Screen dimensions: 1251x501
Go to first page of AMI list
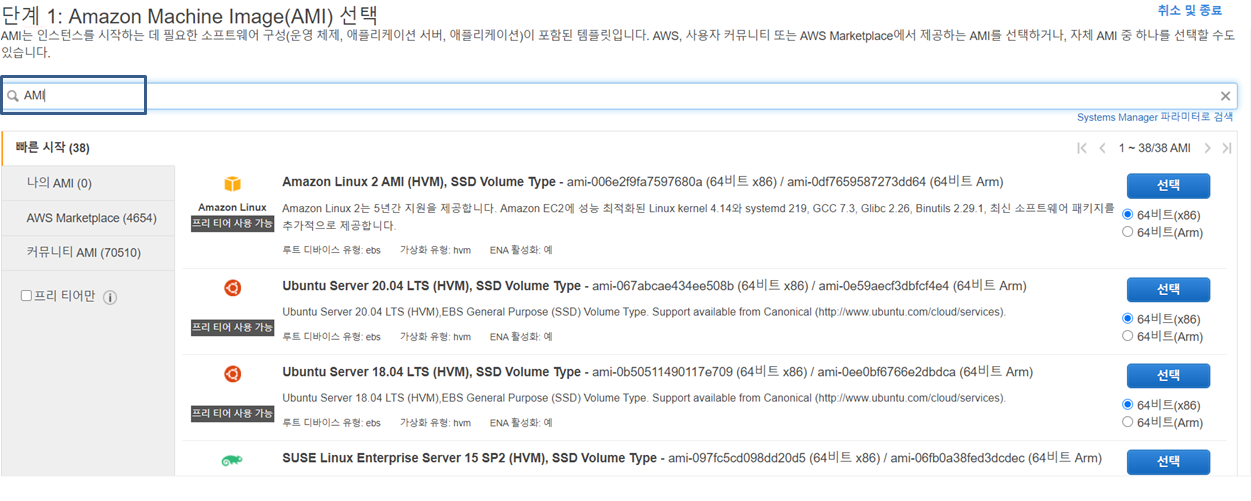1082,148
